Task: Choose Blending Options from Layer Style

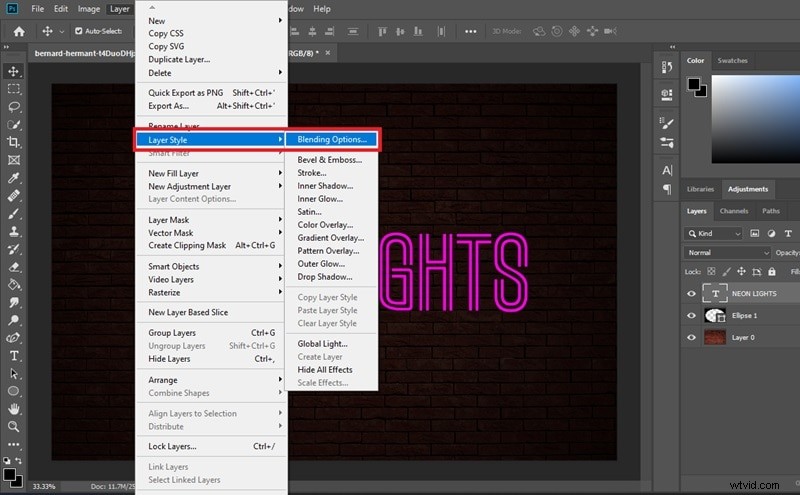Action: pos(332,139)
